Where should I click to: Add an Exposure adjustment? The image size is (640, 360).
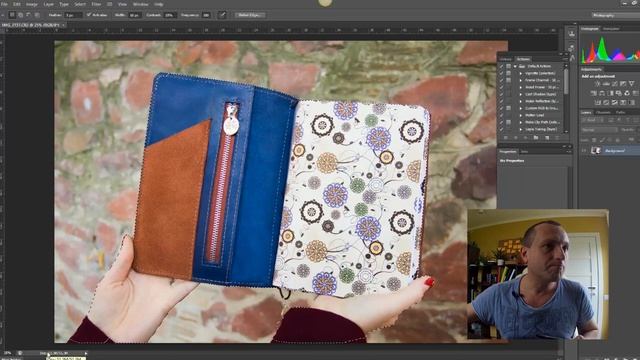pyautogui.click(x=623, y=84)
